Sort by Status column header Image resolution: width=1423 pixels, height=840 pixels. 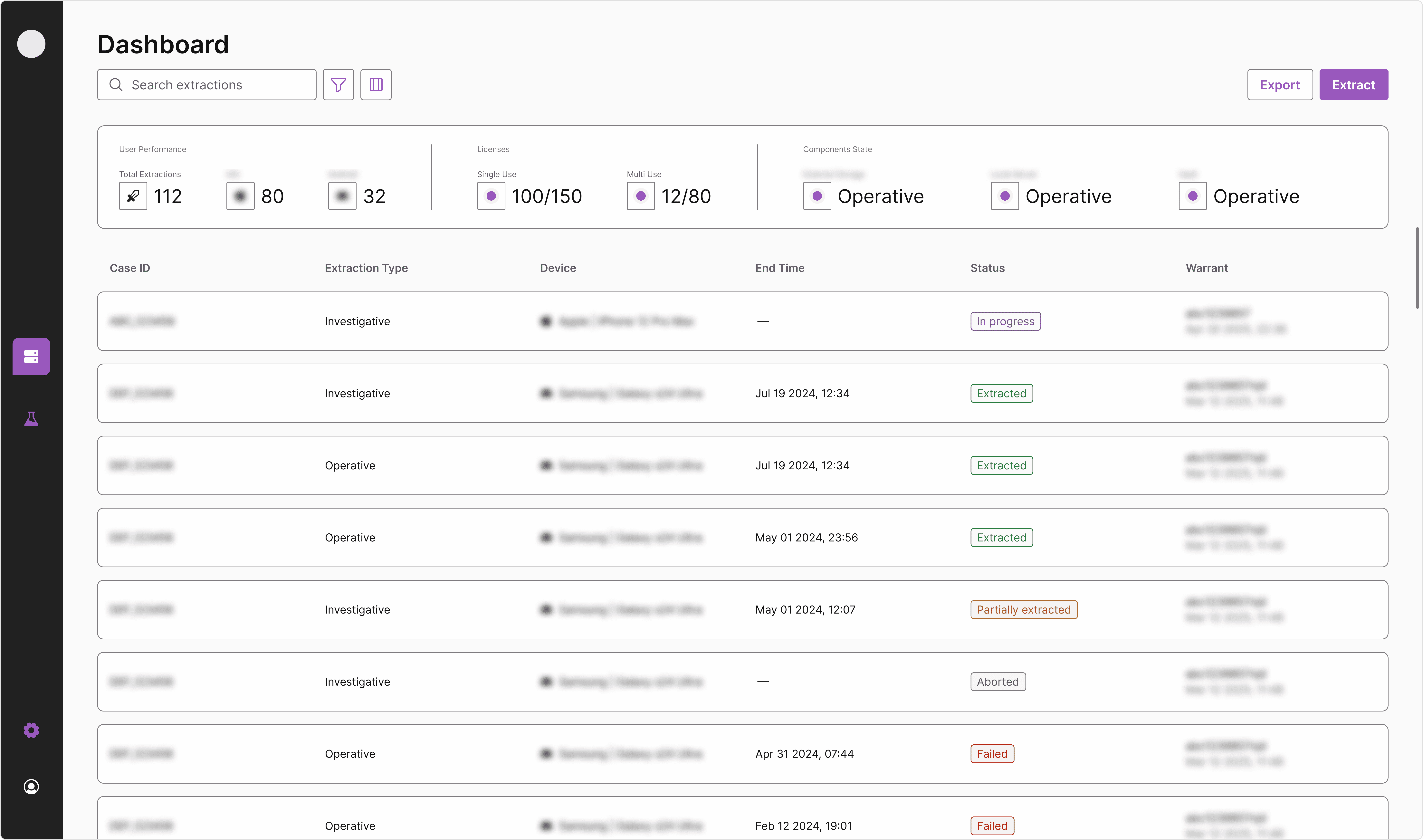(988, 268)
